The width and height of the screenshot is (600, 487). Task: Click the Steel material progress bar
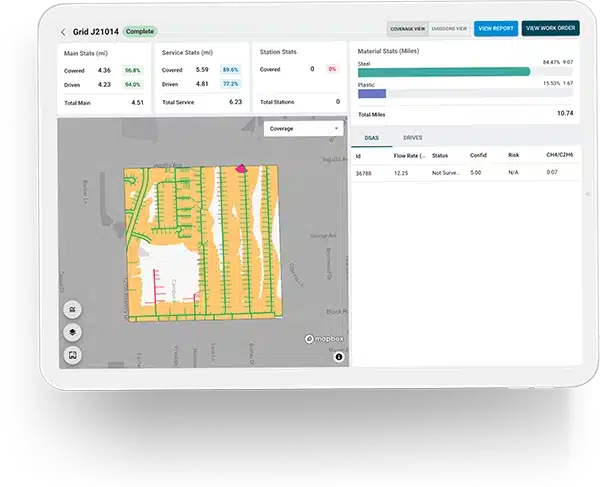[444, 71]
